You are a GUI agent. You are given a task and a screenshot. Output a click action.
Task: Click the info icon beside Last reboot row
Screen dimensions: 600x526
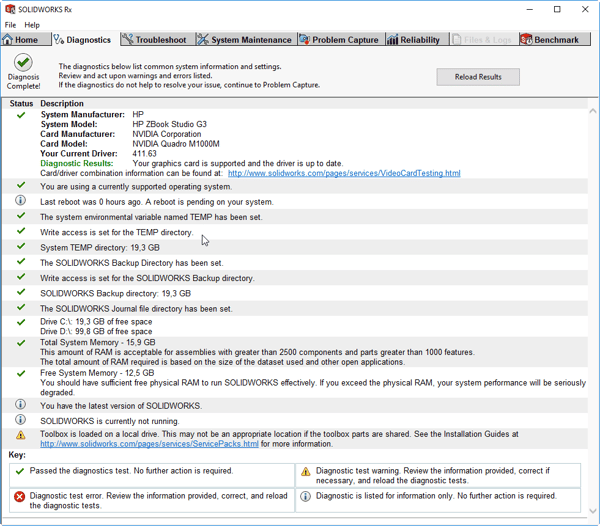pos(21,200)
